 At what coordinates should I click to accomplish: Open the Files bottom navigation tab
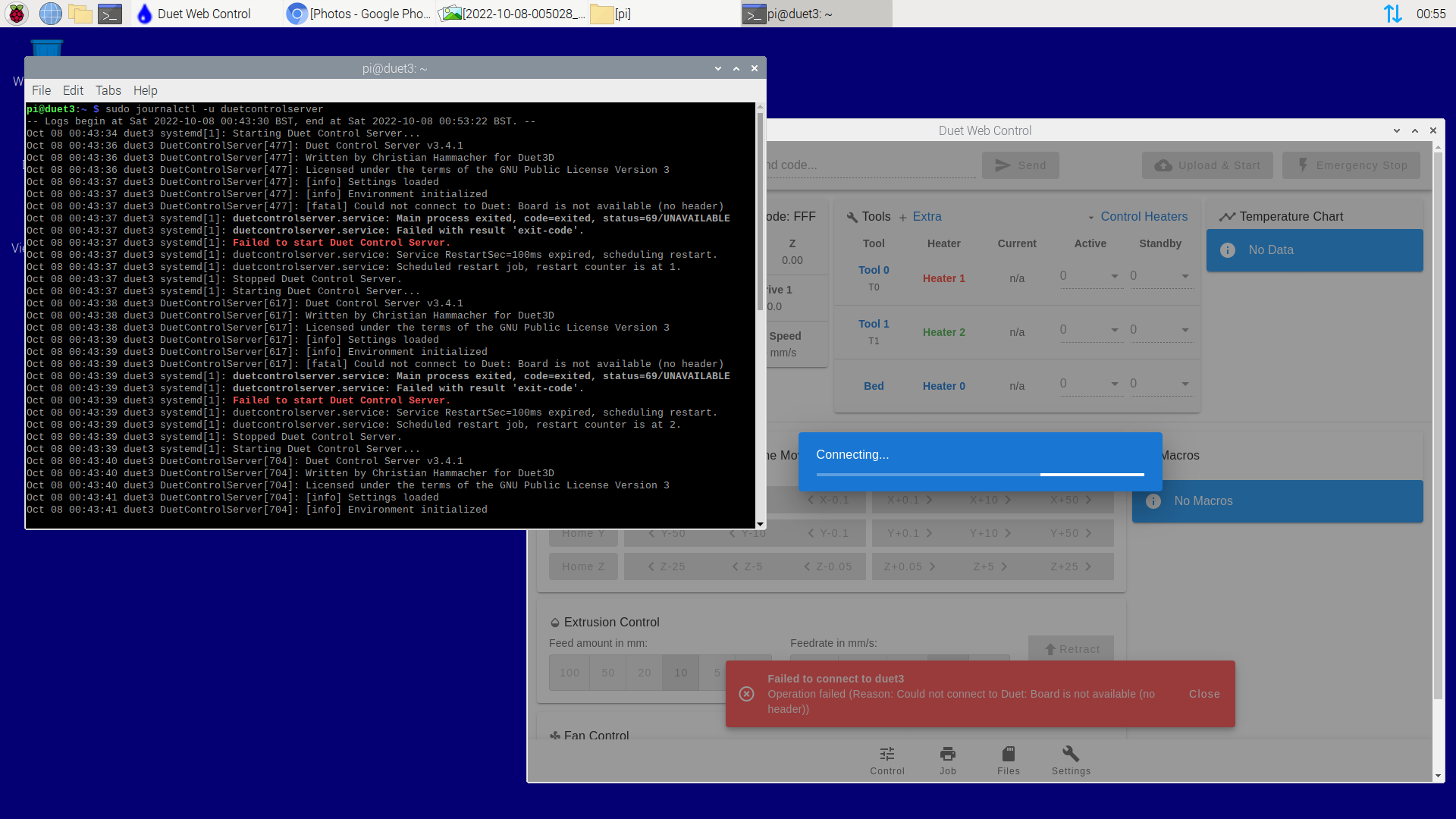tap(1009, 761)
